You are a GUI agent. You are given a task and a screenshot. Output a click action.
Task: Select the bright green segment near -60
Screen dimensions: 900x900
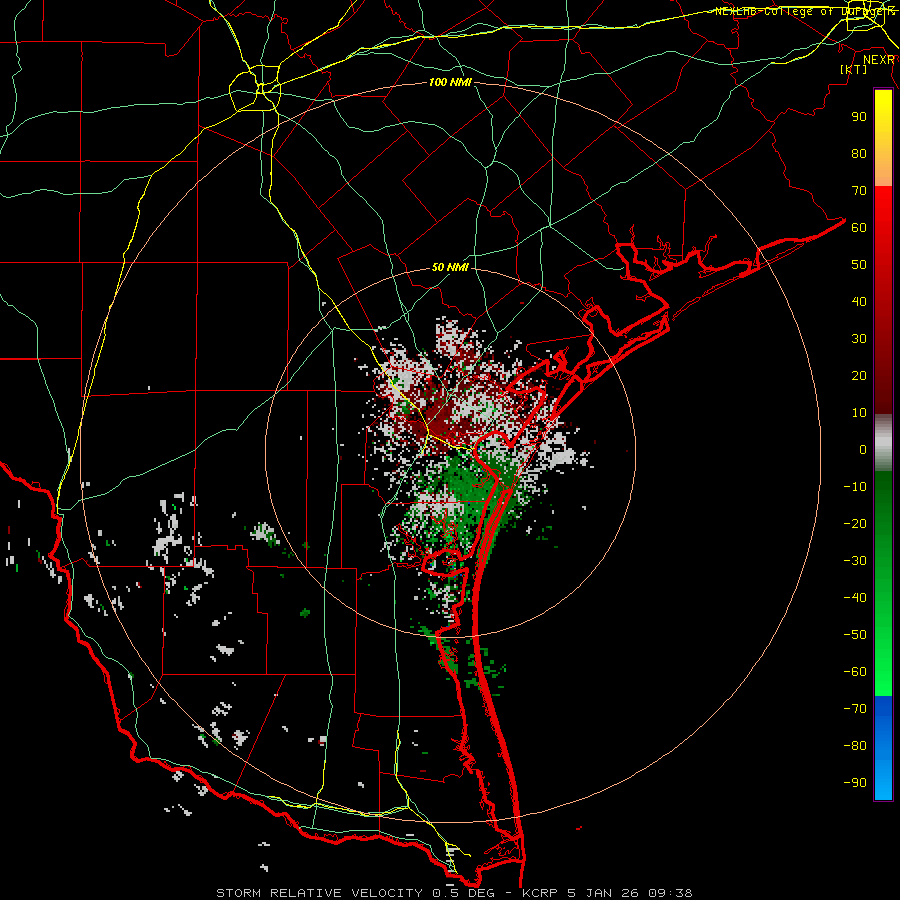[x=883, y=677]
